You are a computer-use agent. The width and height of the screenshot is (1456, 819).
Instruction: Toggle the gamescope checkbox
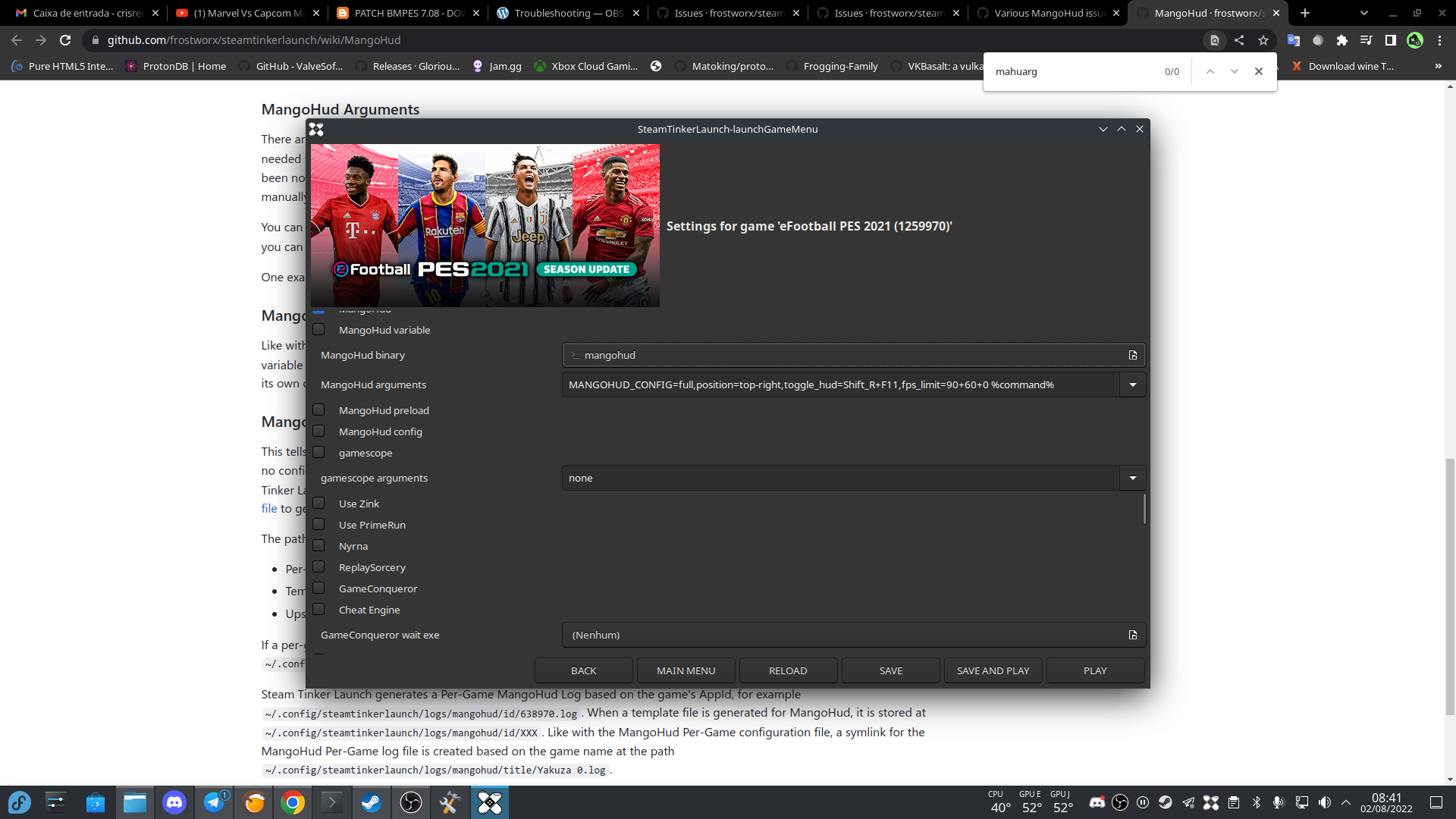[x=318, y=453]
